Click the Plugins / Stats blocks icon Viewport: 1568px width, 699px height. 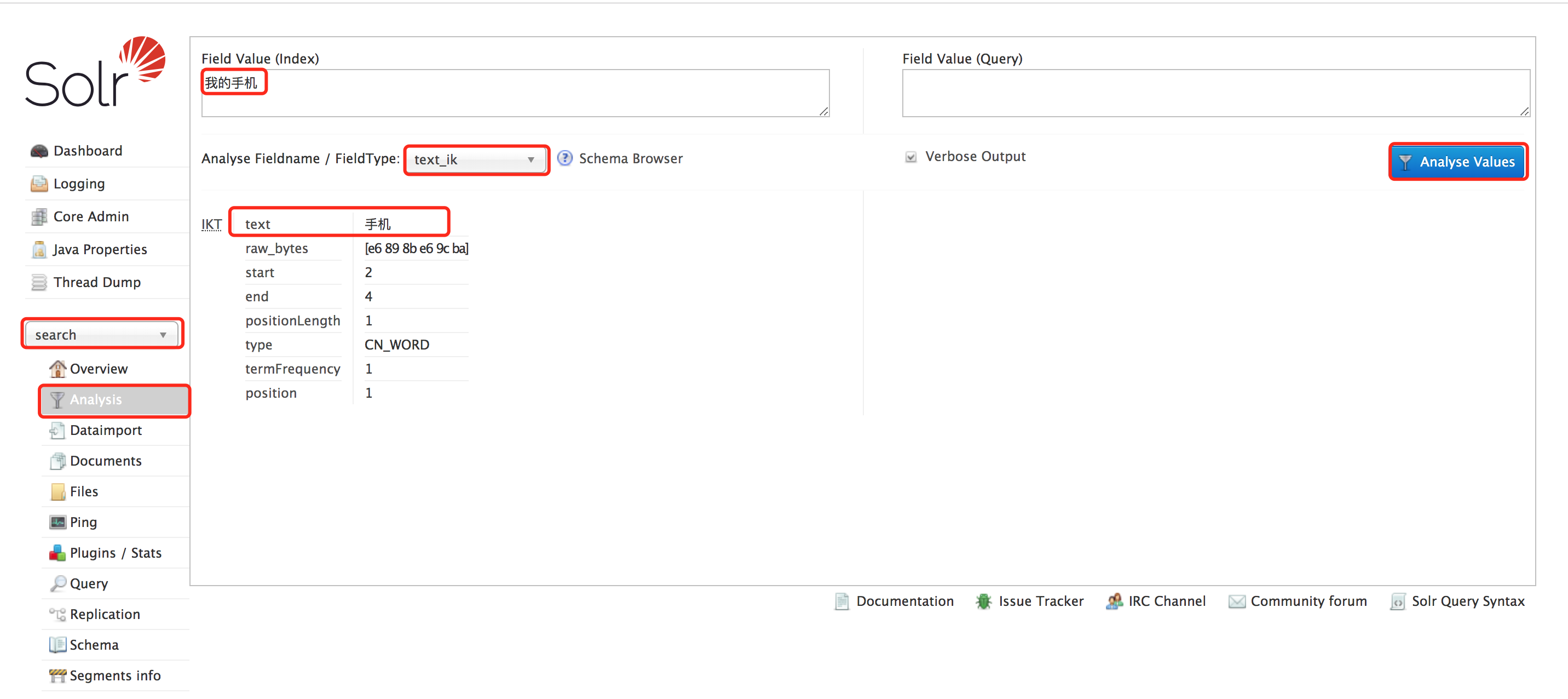(x=57, y=553)
